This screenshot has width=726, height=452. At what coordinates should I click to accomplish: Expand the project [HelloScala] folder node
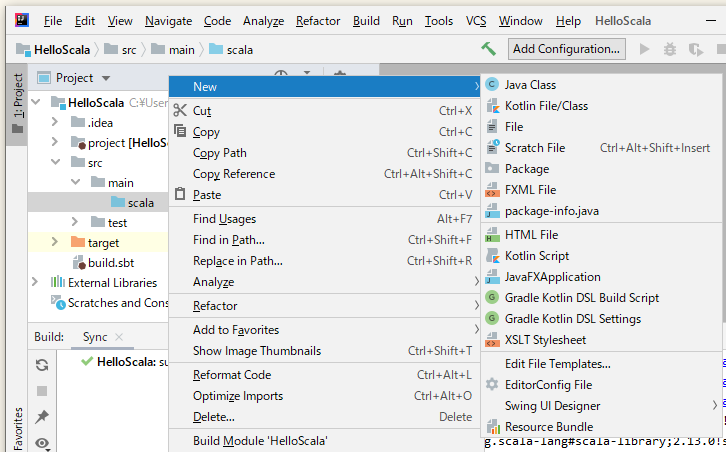pos(55,142)
